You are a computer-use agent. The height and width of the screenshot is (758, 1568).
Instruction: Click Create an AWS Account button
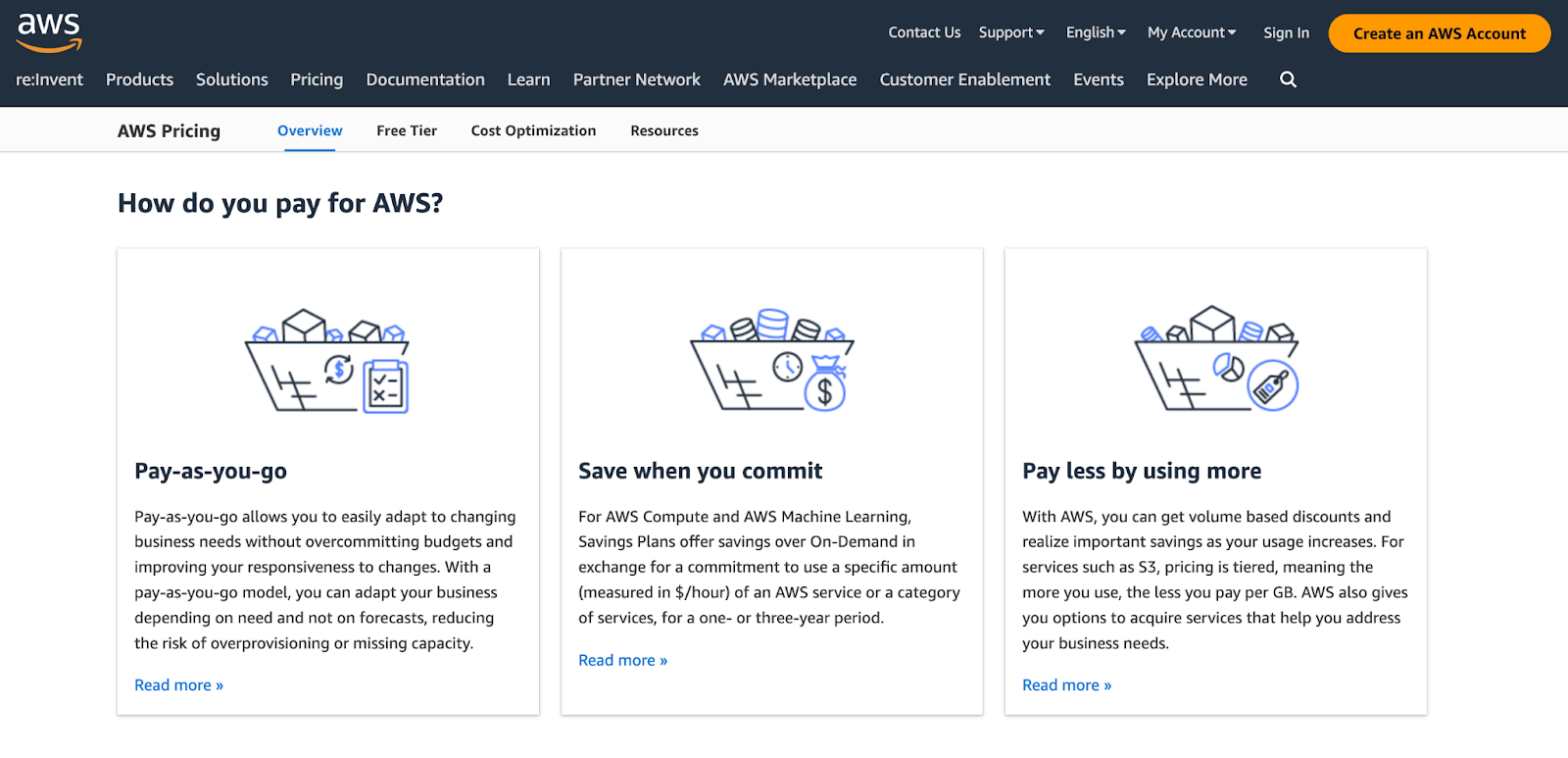(1440, 33)
